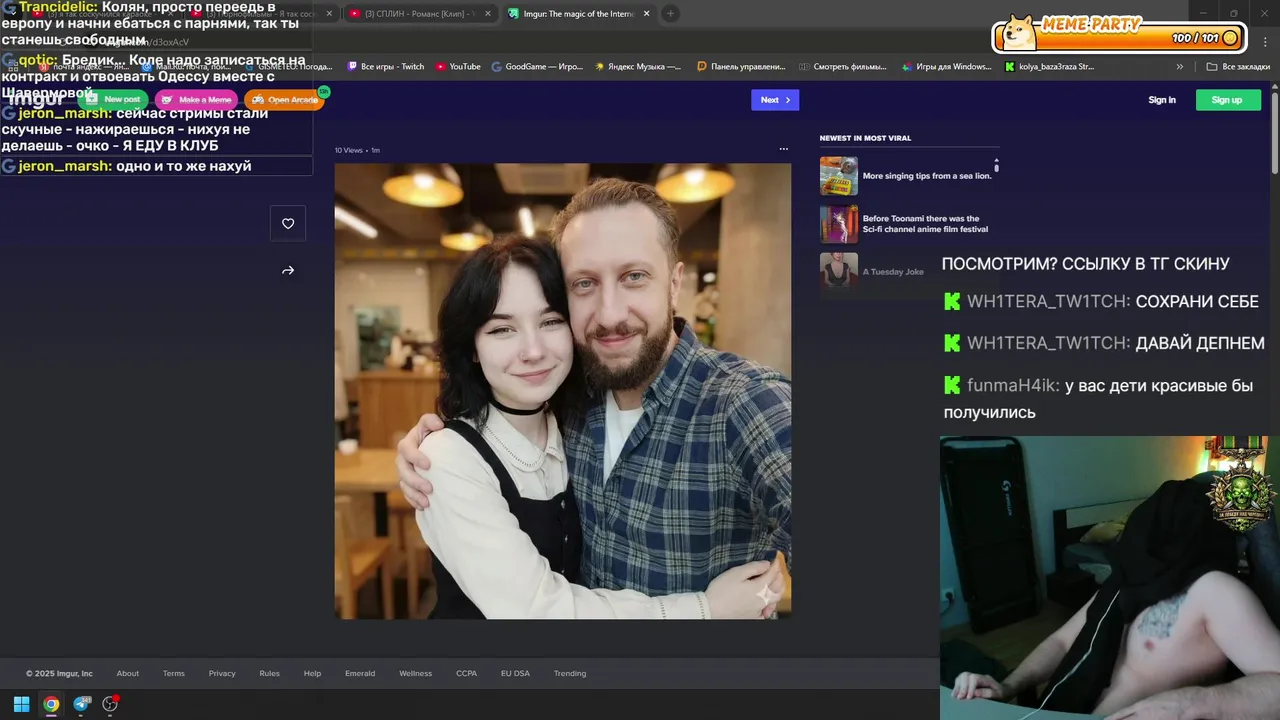Open the Wellness footer link
The image size is (1280, 720).
tap(416, 674)
